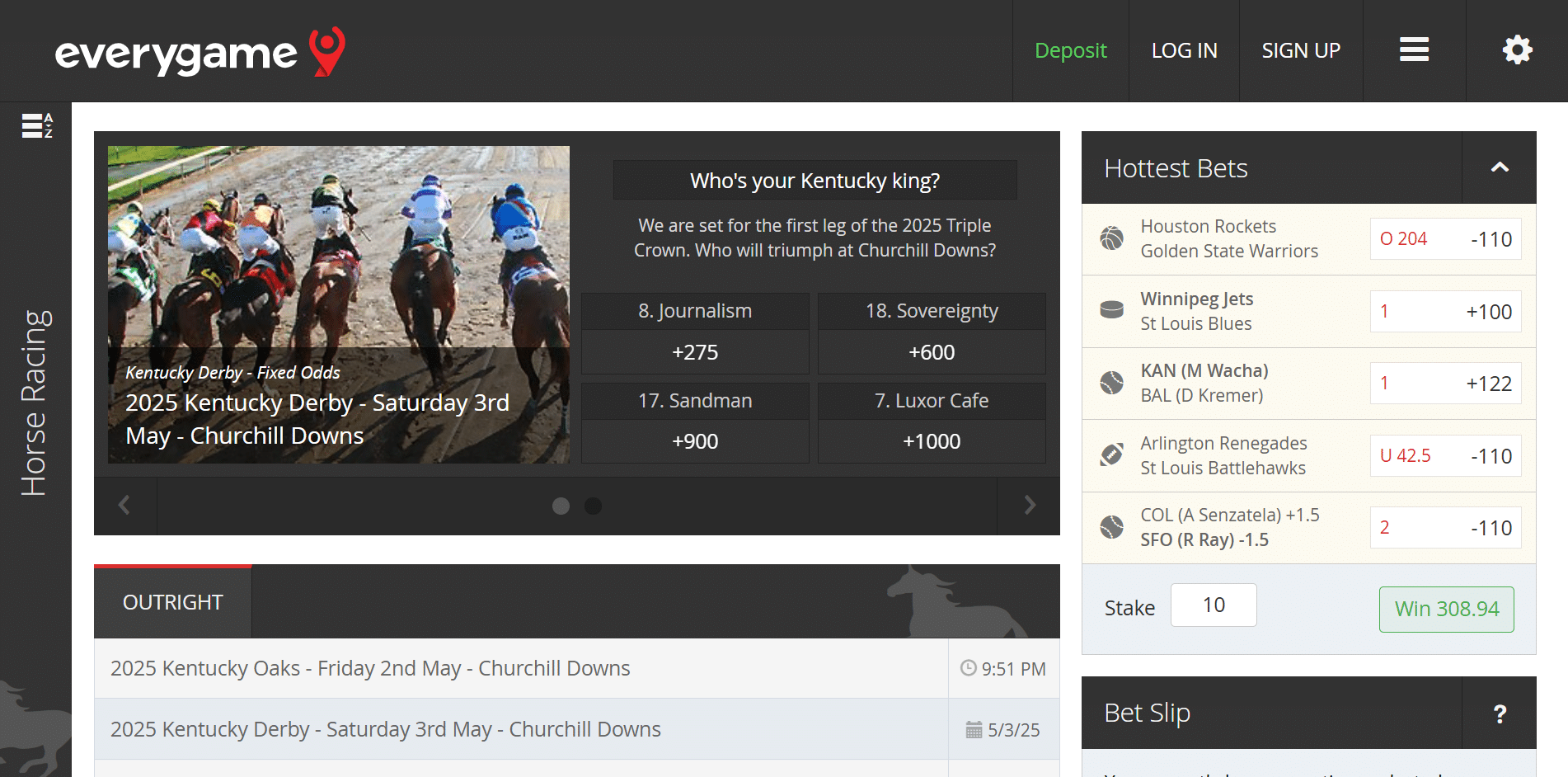Select the first carousel dot indicator
1568x777 pixels.
pos(561,506)
